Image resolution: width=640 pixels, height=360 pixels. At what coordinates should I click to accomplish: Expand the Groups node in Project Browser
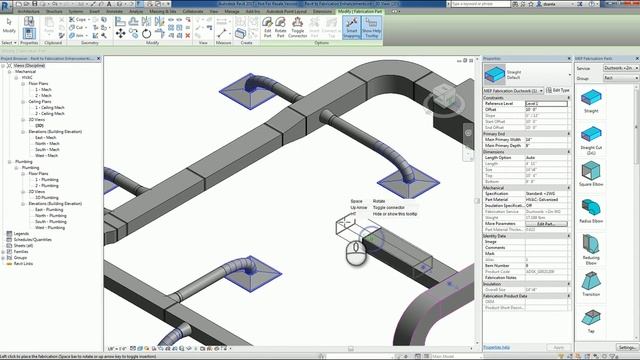coord(3,258)
